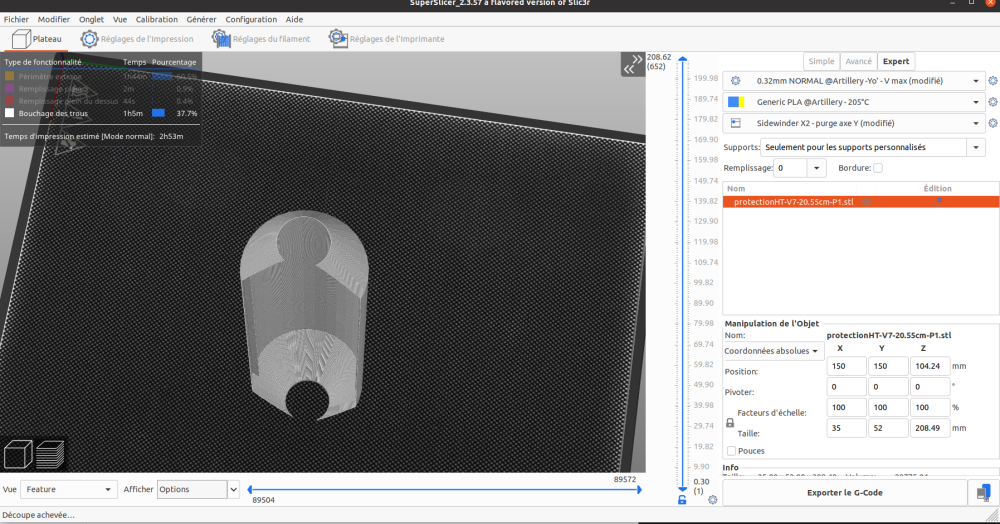Open Réglages de l'Imprimante tab
The height and width of the screenshot is (524, 1000).
click(x=386, y=39)
